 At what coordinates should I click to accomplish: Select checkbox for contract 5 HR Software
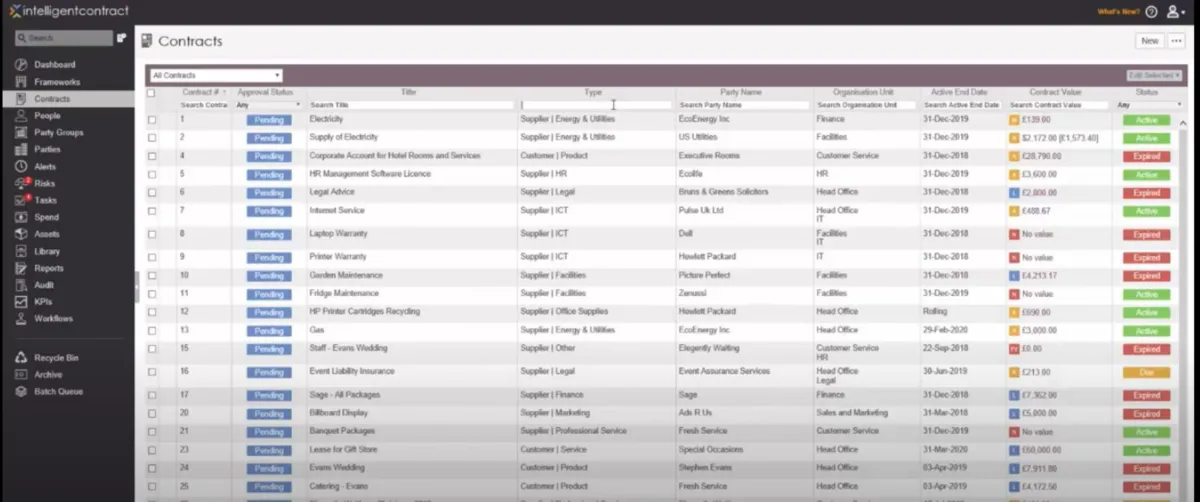click(152, 175)
